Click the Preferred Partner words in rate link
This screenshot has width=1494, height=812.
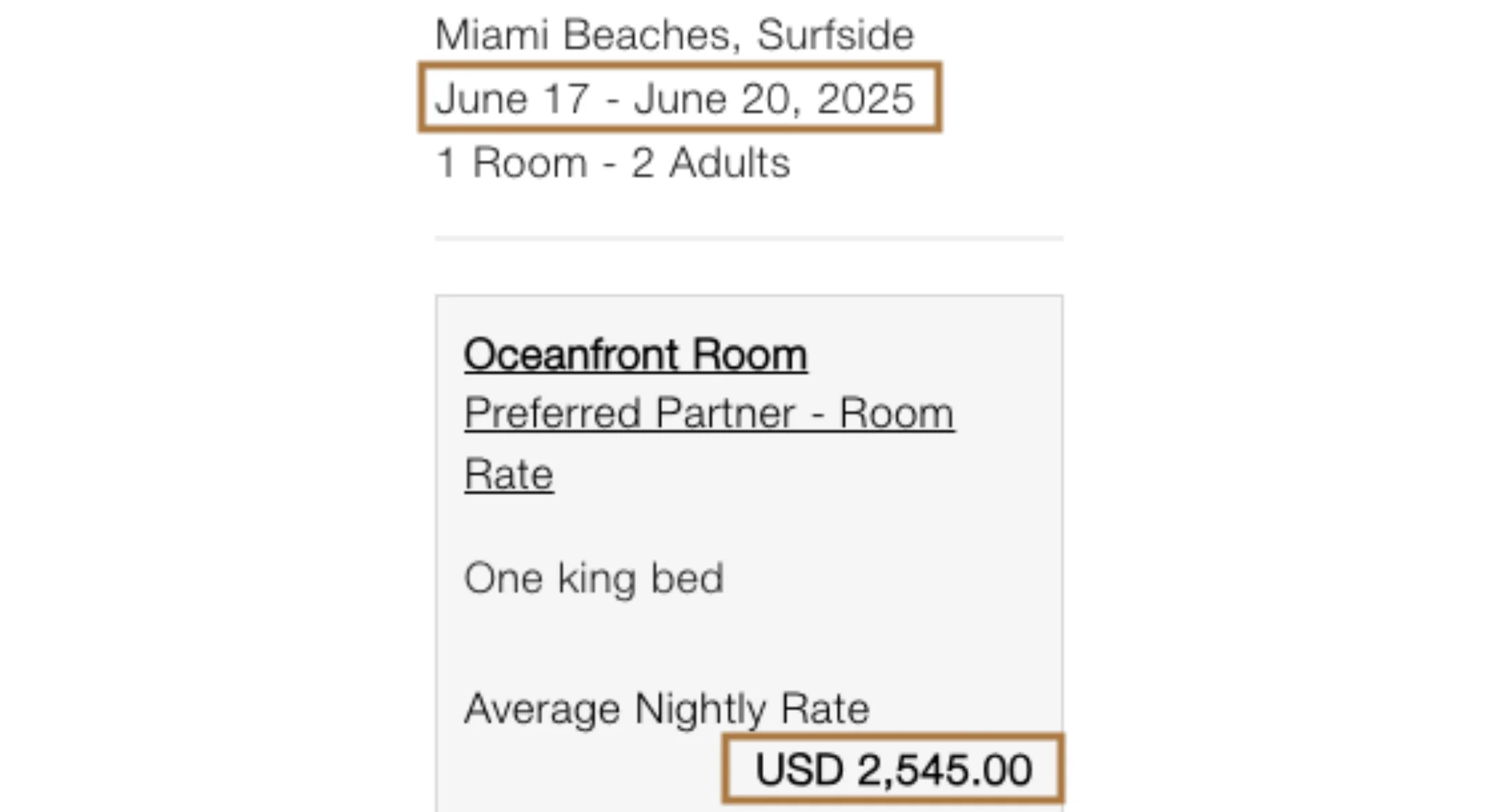(x=629, y=414)
